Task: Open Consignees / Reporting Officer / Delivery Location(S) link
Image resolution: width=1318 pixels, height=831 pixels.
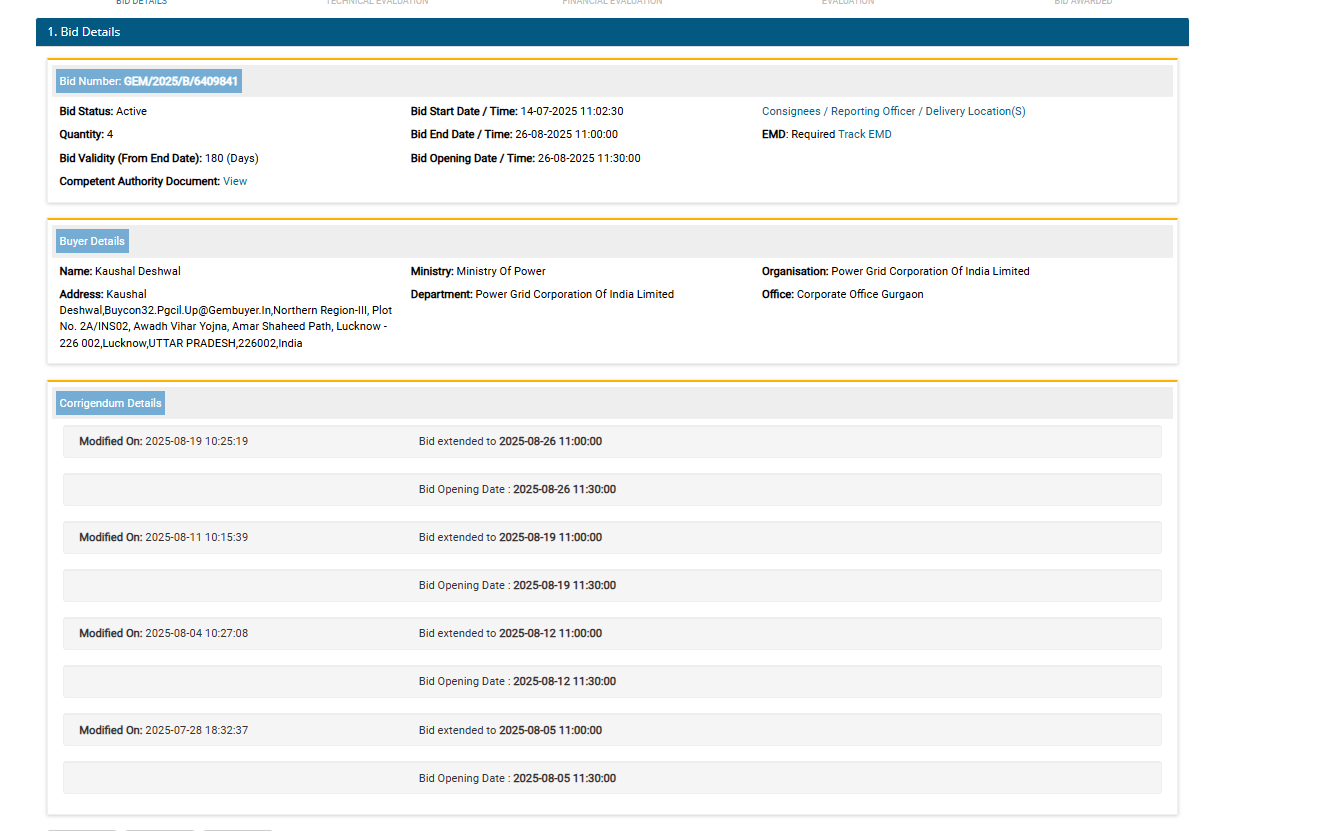Action: click(x=893, y=112)
